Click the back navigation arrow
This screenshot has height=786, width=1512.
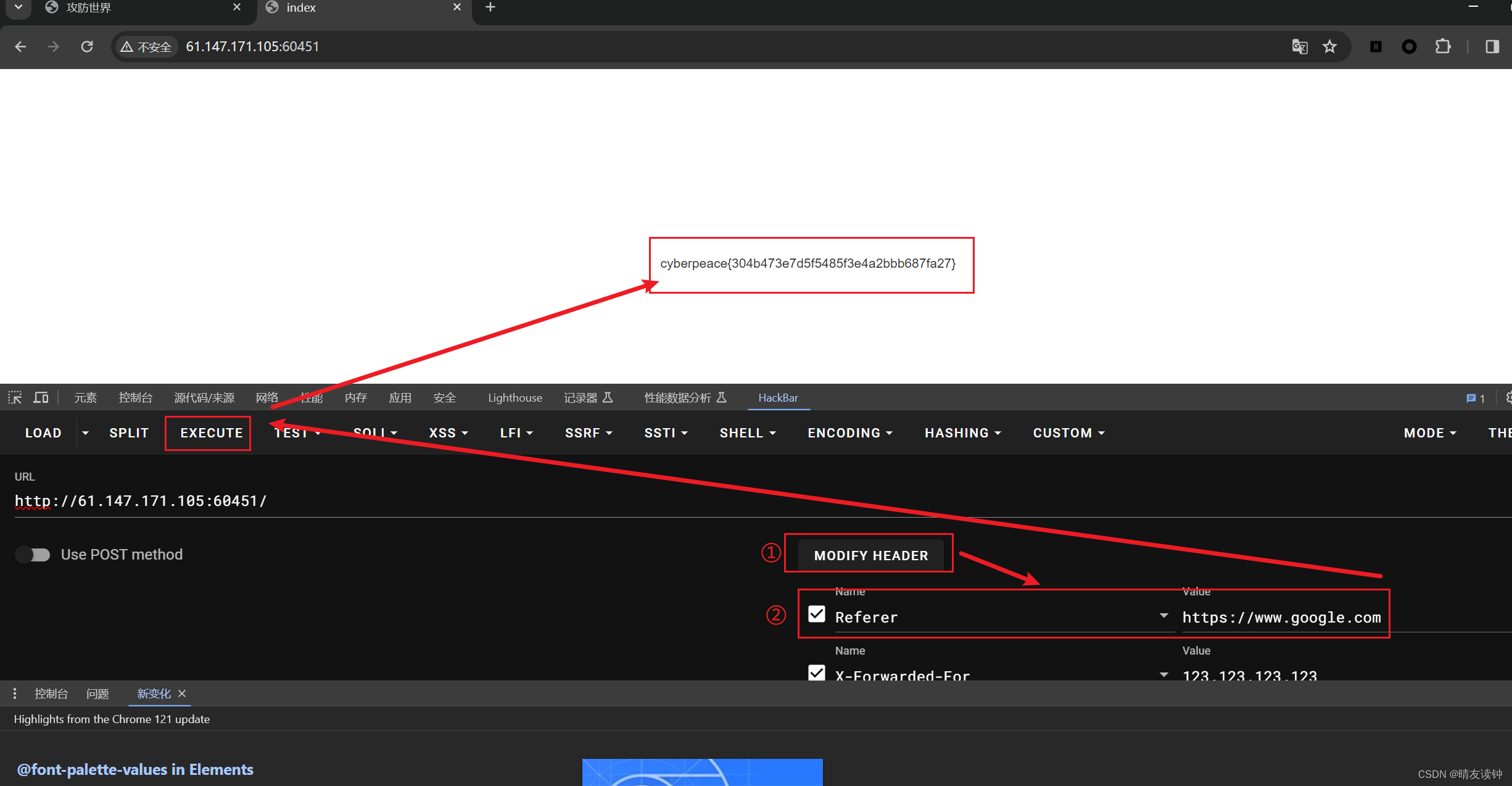coord(20,46)
